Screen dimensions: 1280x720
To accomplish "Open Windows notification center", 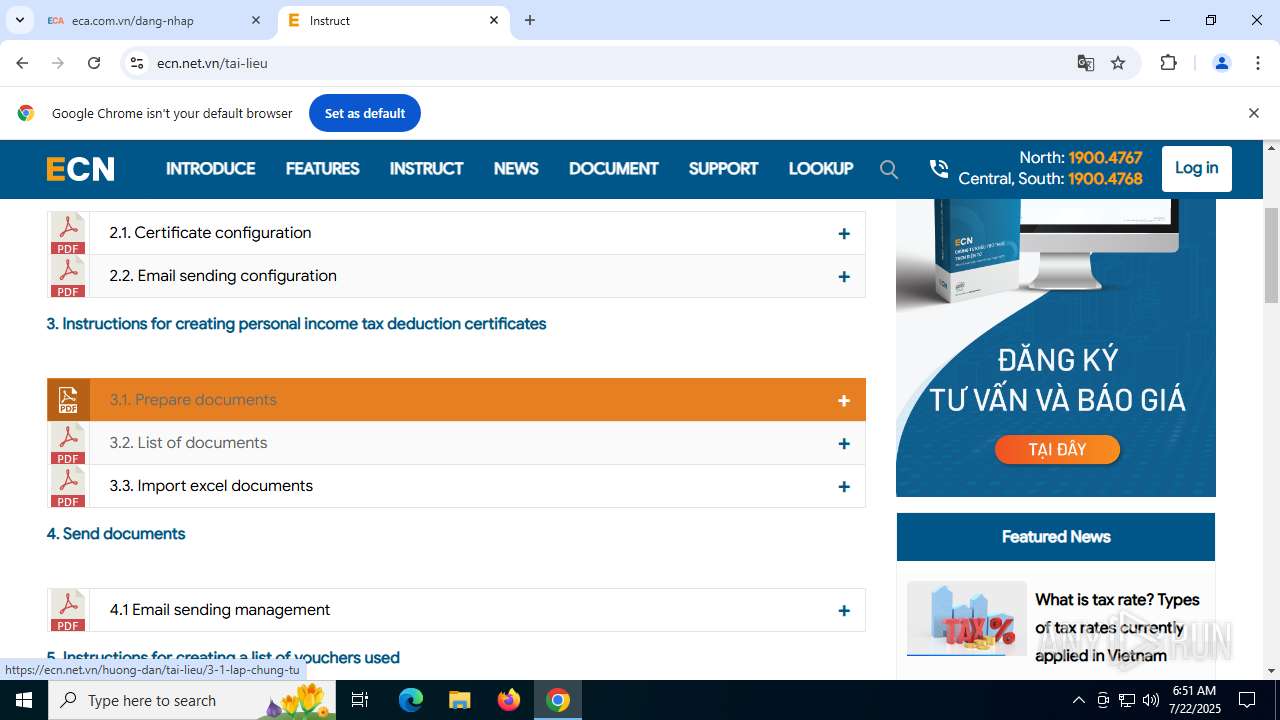I will tap(1247, 700).
